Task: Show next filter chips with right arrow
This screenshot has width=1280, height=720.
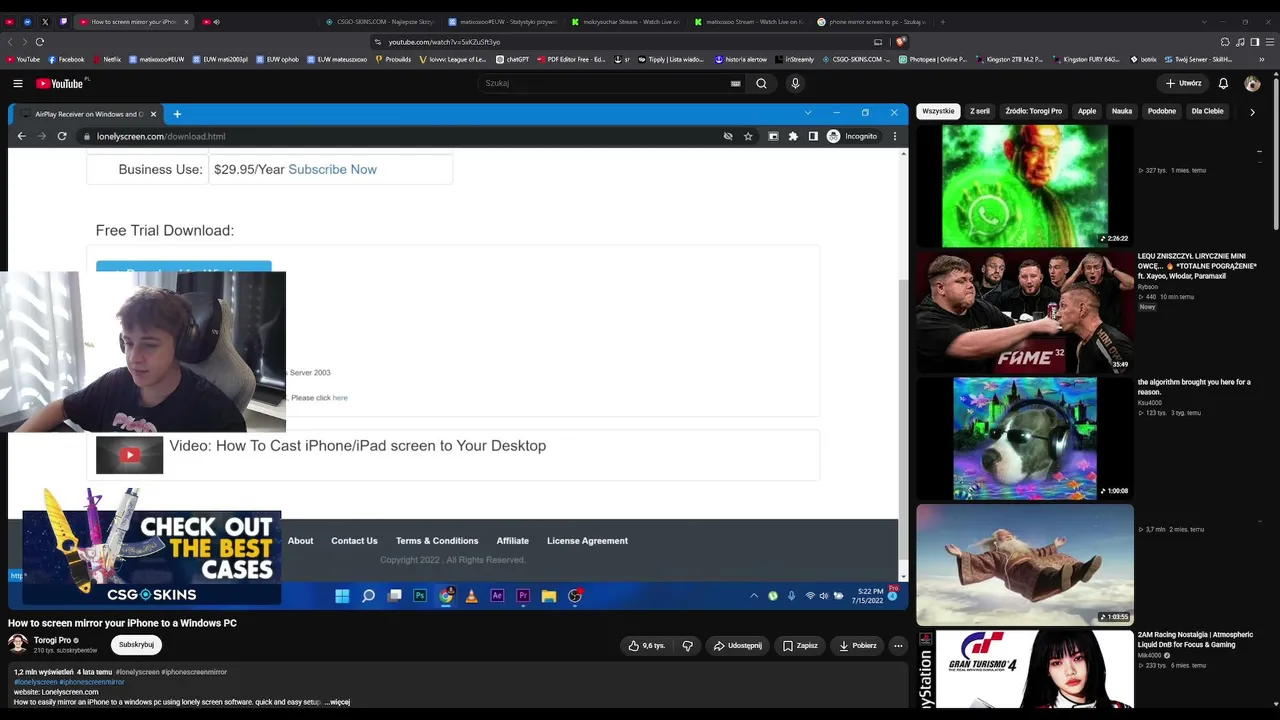Action: pos(1252,112)
